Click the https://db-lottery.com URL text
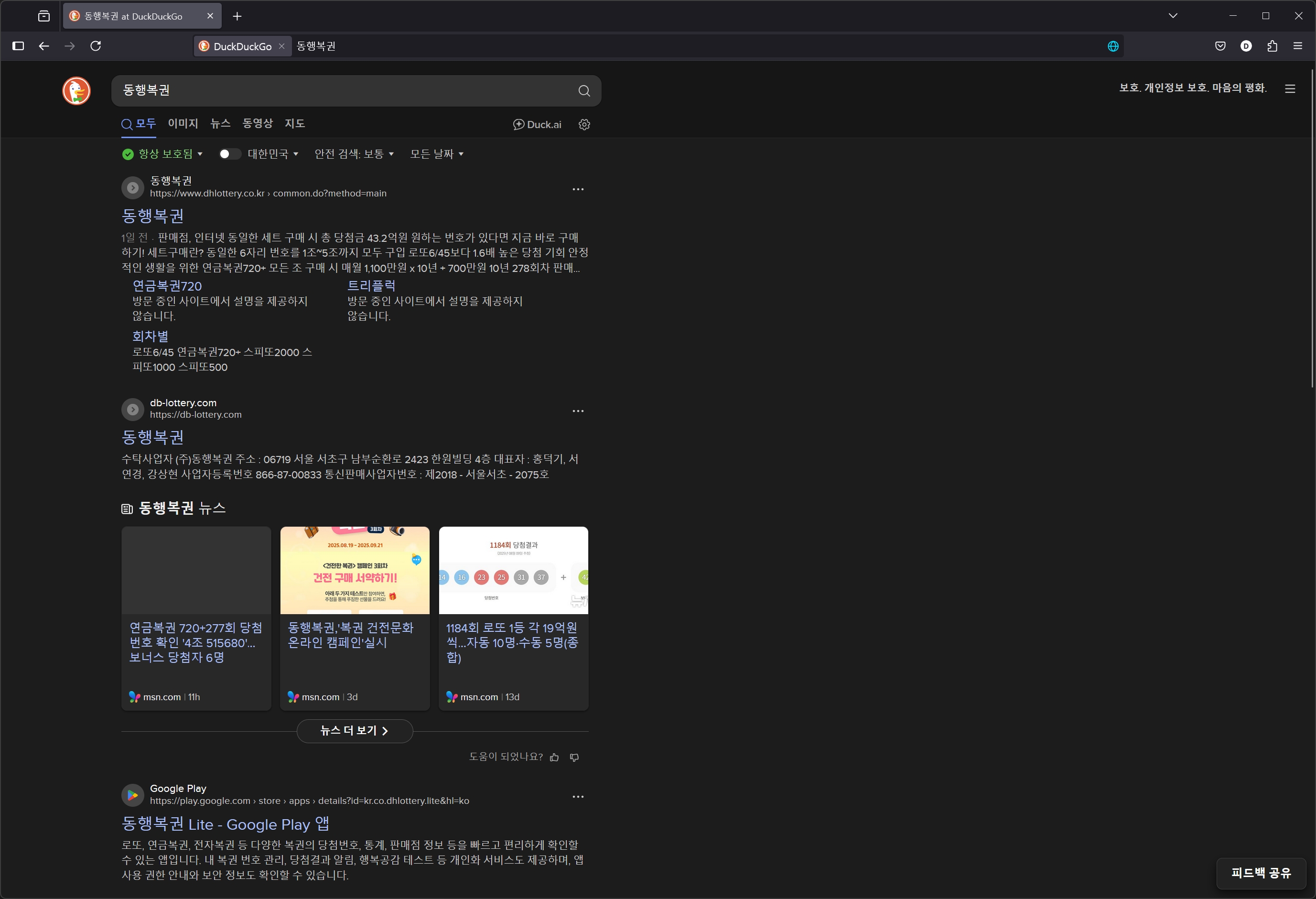The image size is (1316, 899). 196,415
